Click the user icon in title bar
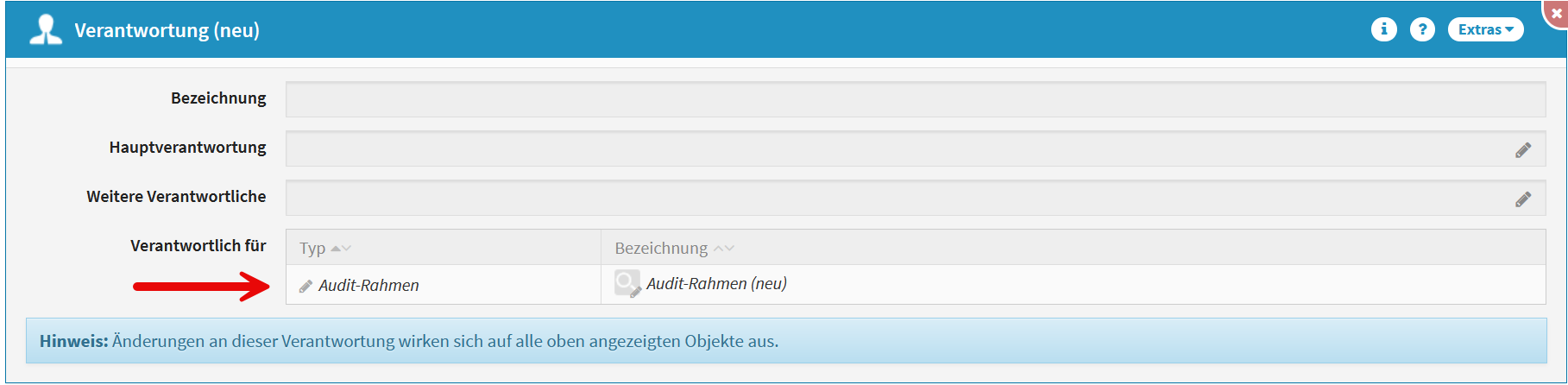The image size is (1568, 385). click(46, 30)
